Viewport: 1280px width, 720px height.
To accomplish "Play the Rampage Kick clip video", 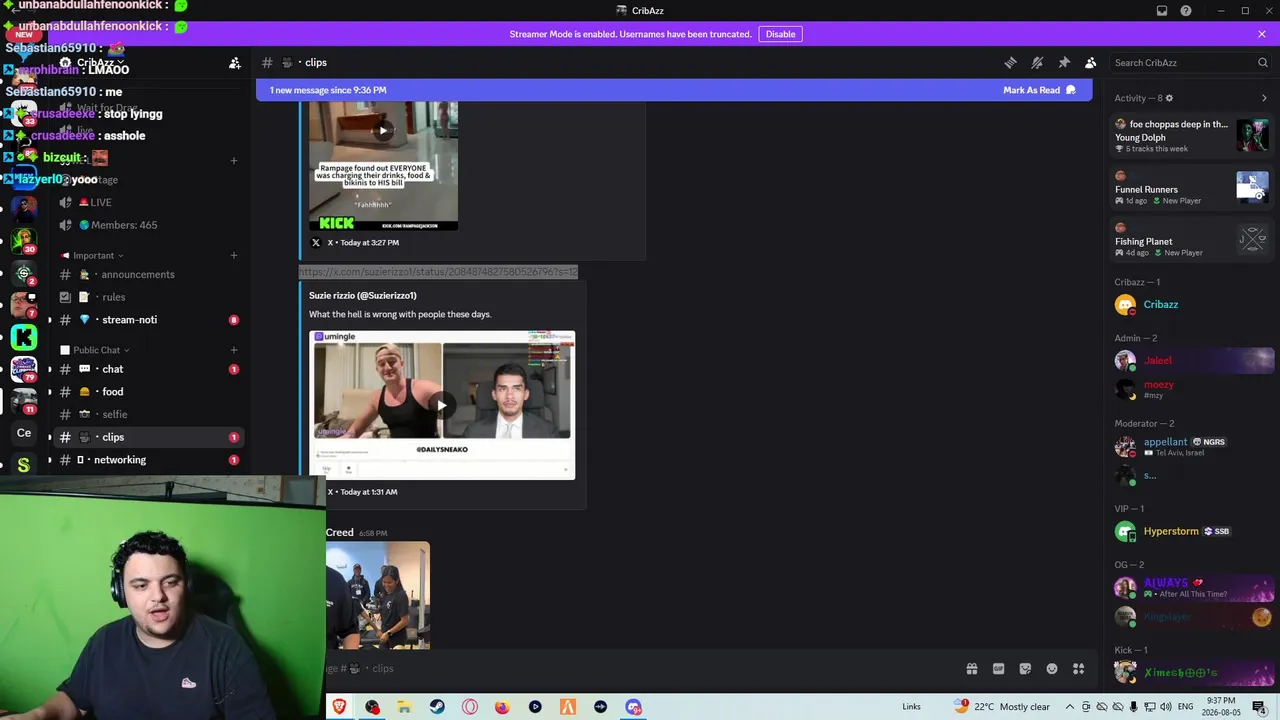I will pyautogui.click(x=383, y=130).
